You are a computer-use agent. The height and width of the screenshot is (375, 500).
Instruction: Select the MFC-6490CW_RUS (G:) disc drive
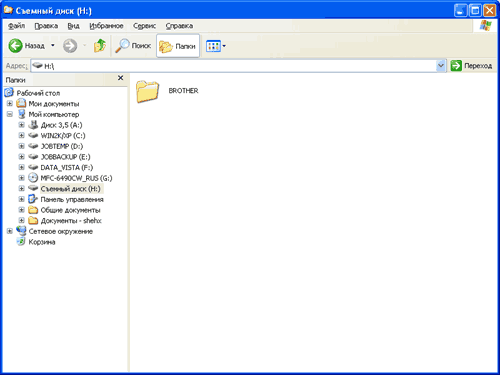click(76, 178)
